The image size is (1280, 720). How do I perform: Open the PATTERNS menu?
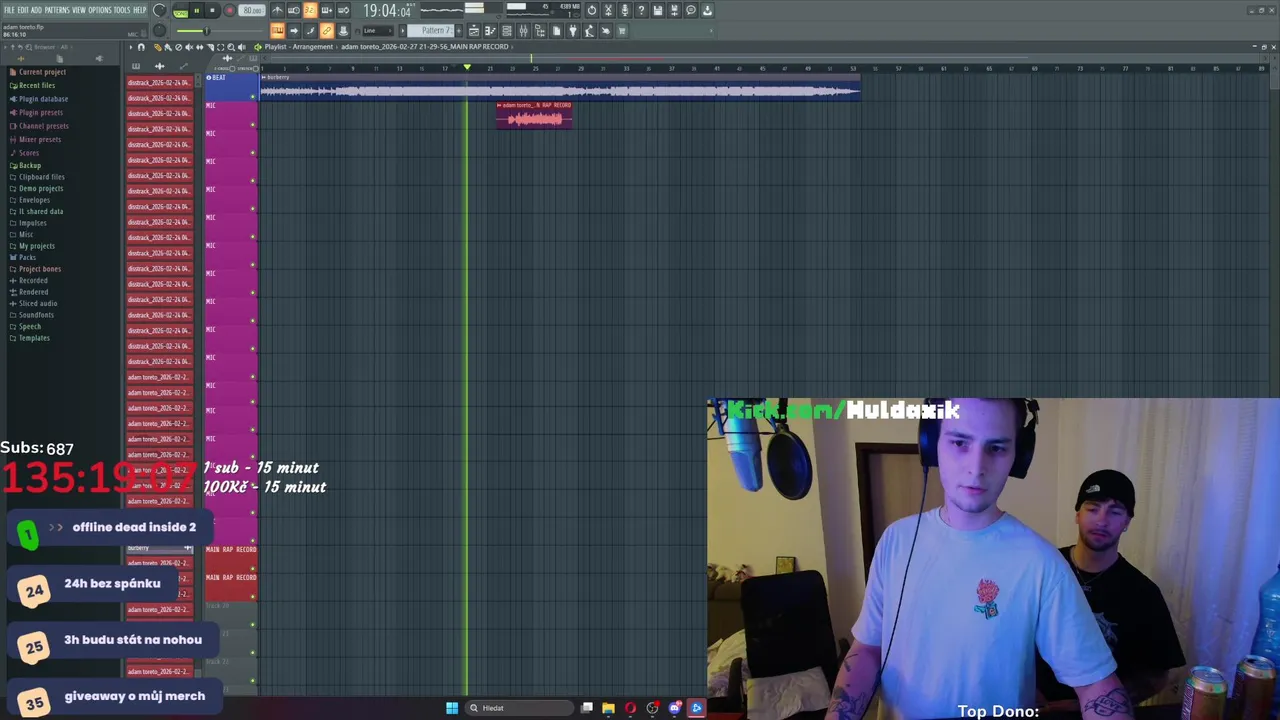57,10
